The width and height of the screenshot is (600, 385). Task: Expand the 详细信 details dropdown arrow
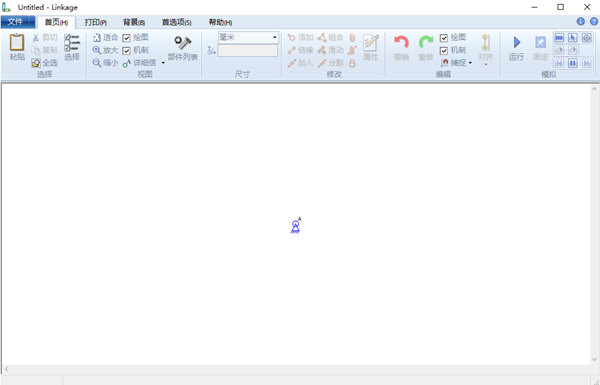point(163,63)
